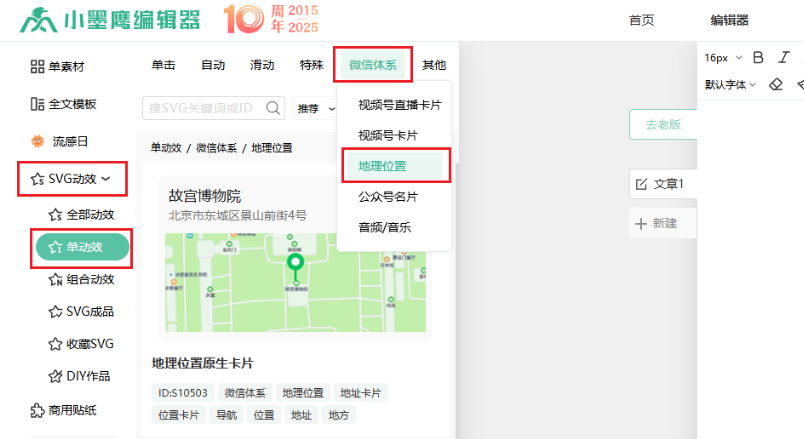Click the 位置 tag
The image size is (804, 439).
264,415
